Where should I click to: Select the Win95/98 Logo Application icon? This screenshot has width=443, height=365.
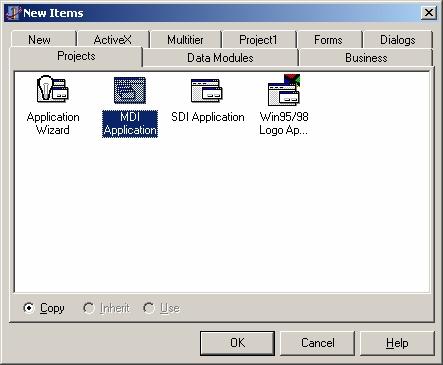[284, 89]
